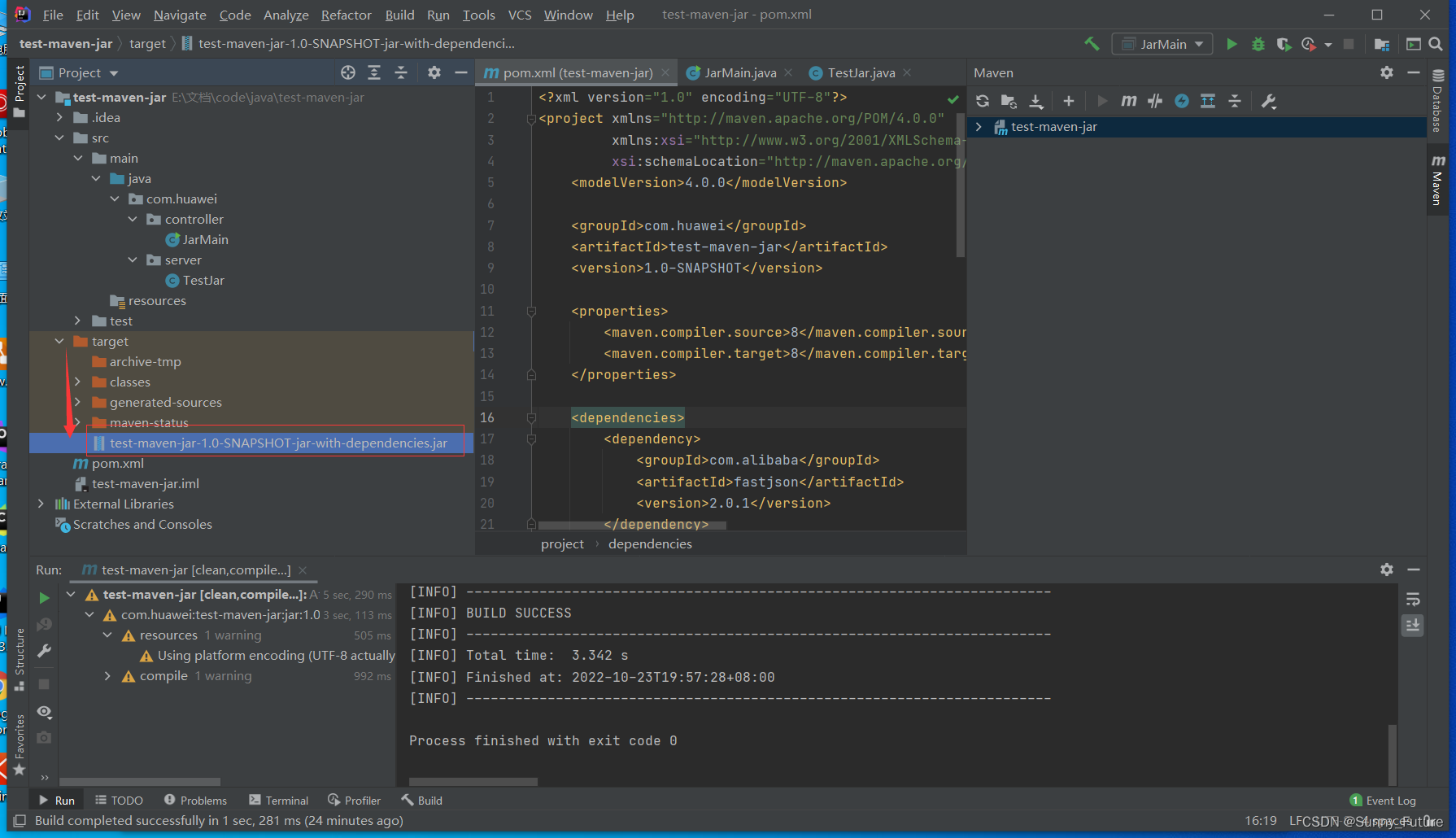Toggle soft-wrap in Run console

1413,600
